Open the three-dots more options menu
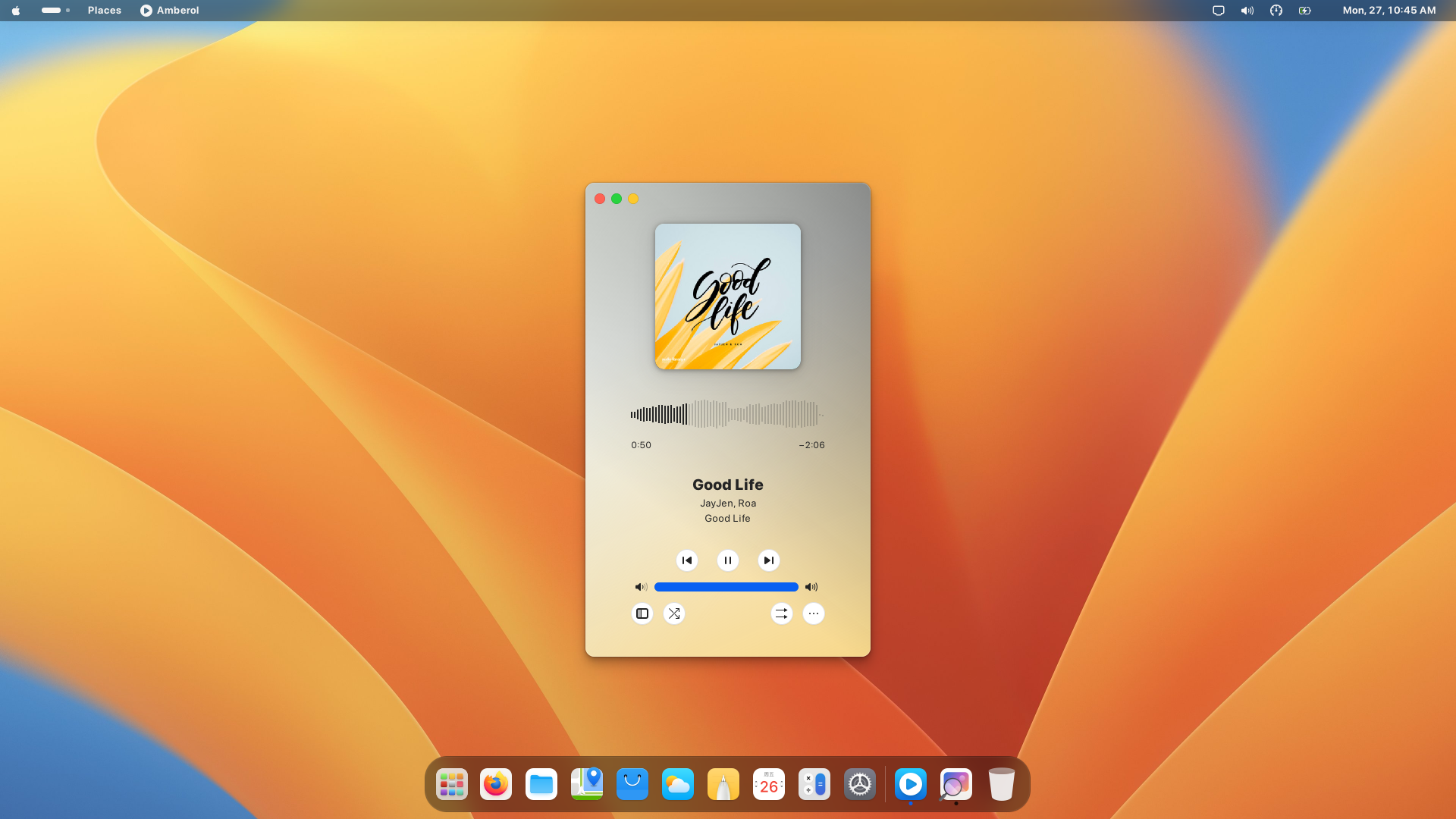 point(814,613)
